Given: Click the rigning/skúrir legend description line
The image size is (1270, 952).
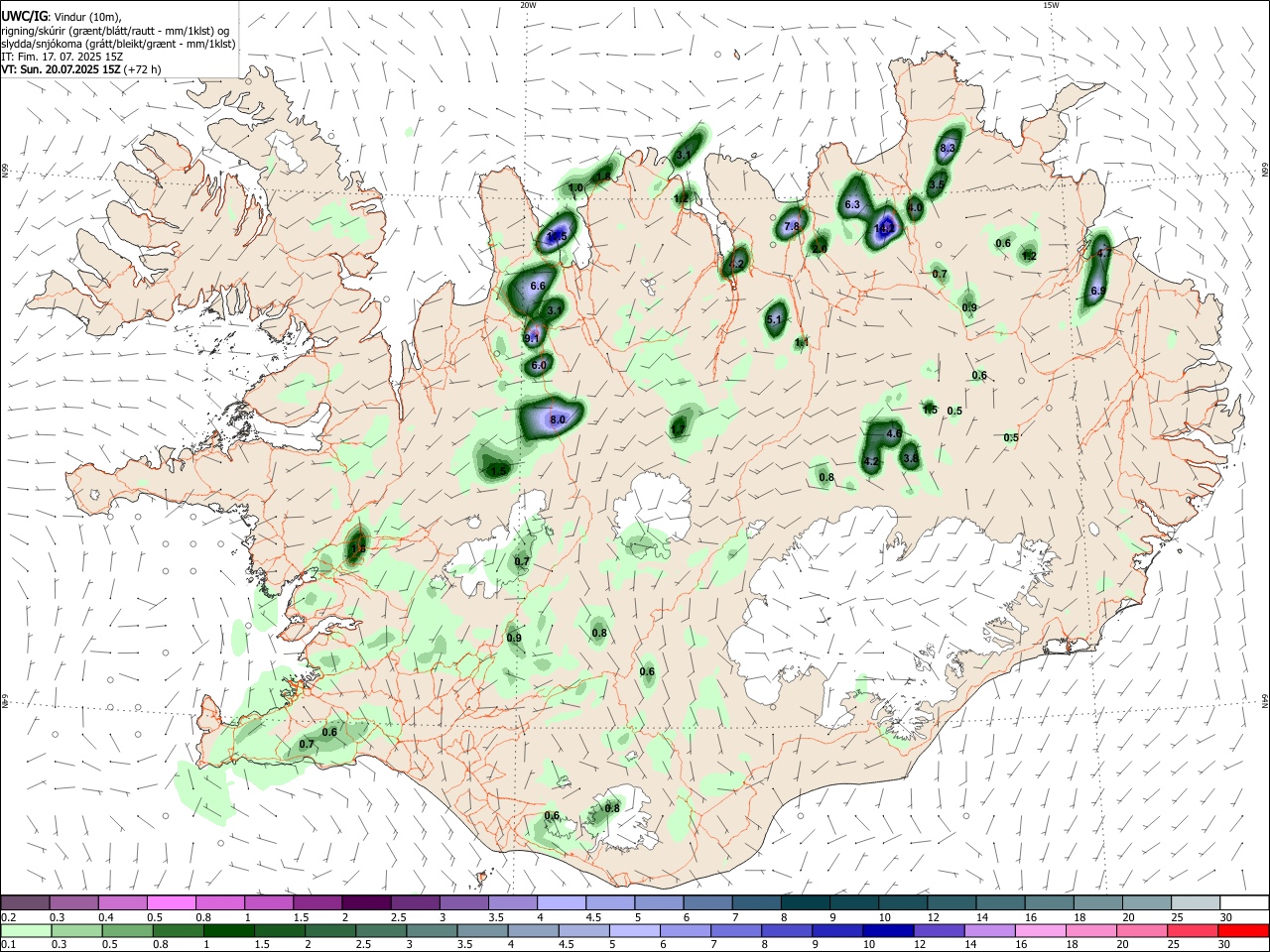Looking at the screenshot, I should click(115, 31).
